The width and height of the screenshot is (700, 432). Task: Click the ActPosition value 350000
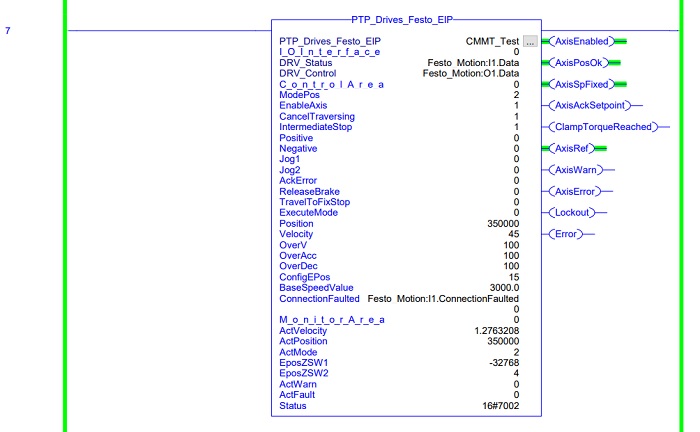point(503,341)
